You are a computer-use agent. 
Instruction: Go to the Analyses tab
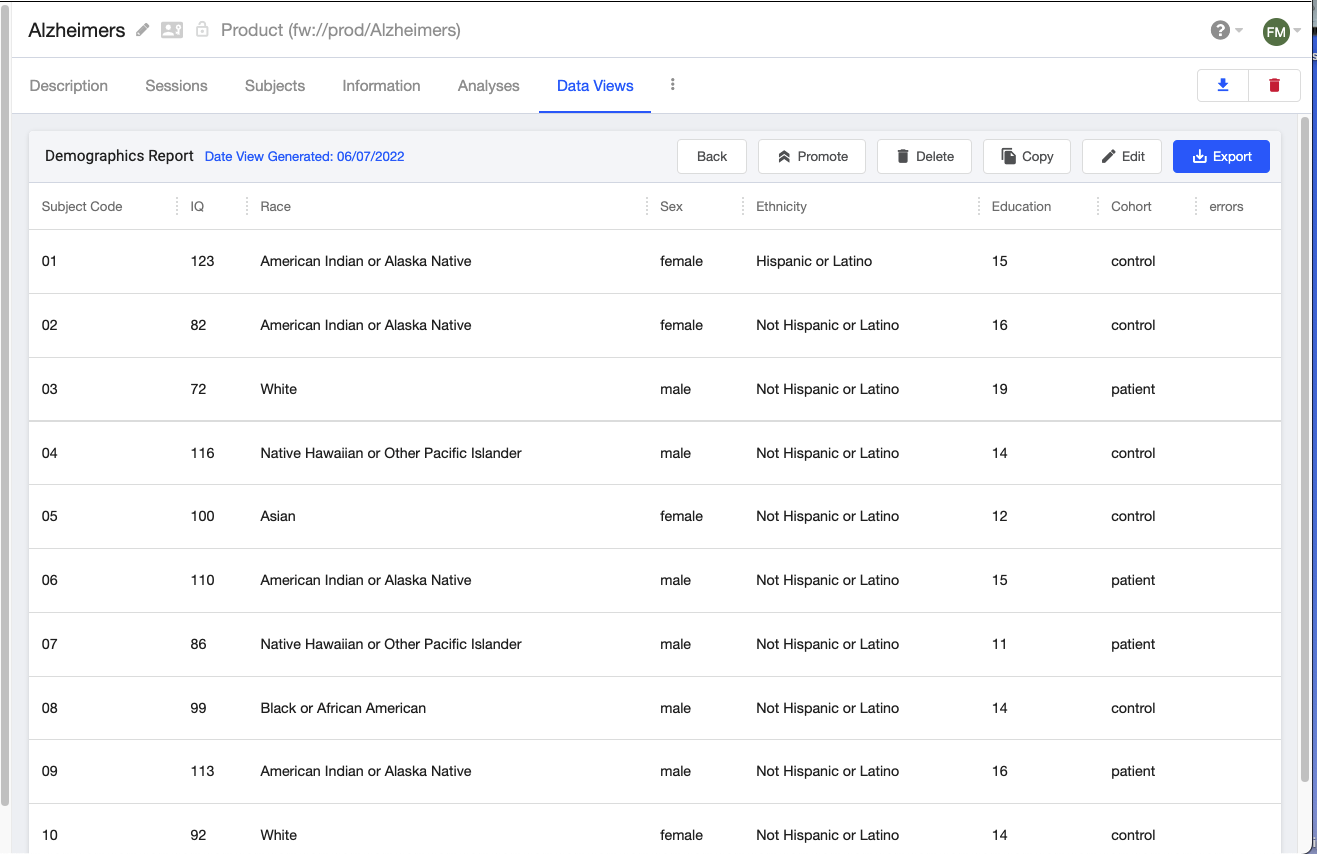pos(488,86)
